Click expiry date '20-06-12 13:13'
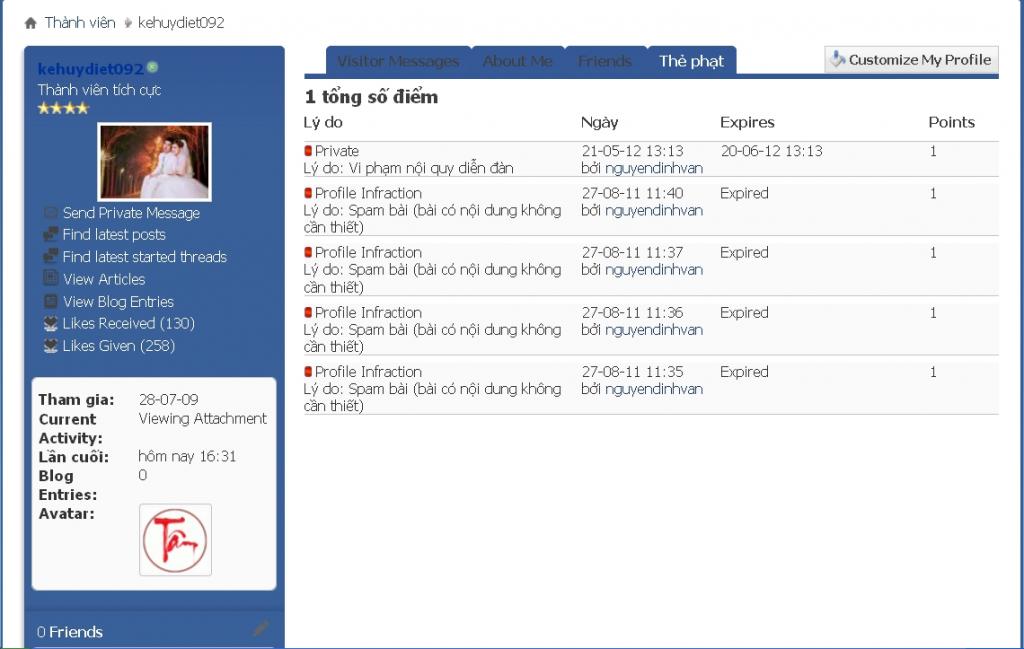1024x649 pixels. coord(771,151)
